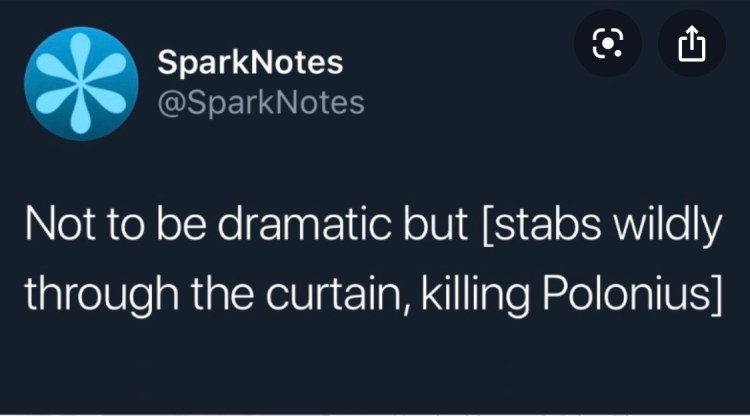Screen dimensions: 750x416
Task: Open the @SparkNotes handle link
Action: (x=260, y=102)
